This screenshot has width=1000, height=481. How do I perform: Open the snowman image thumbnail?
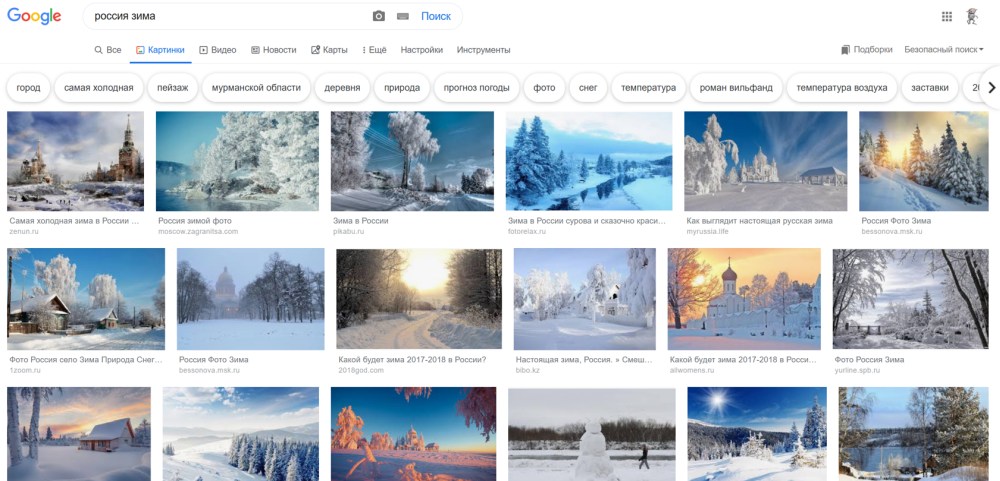591,435
